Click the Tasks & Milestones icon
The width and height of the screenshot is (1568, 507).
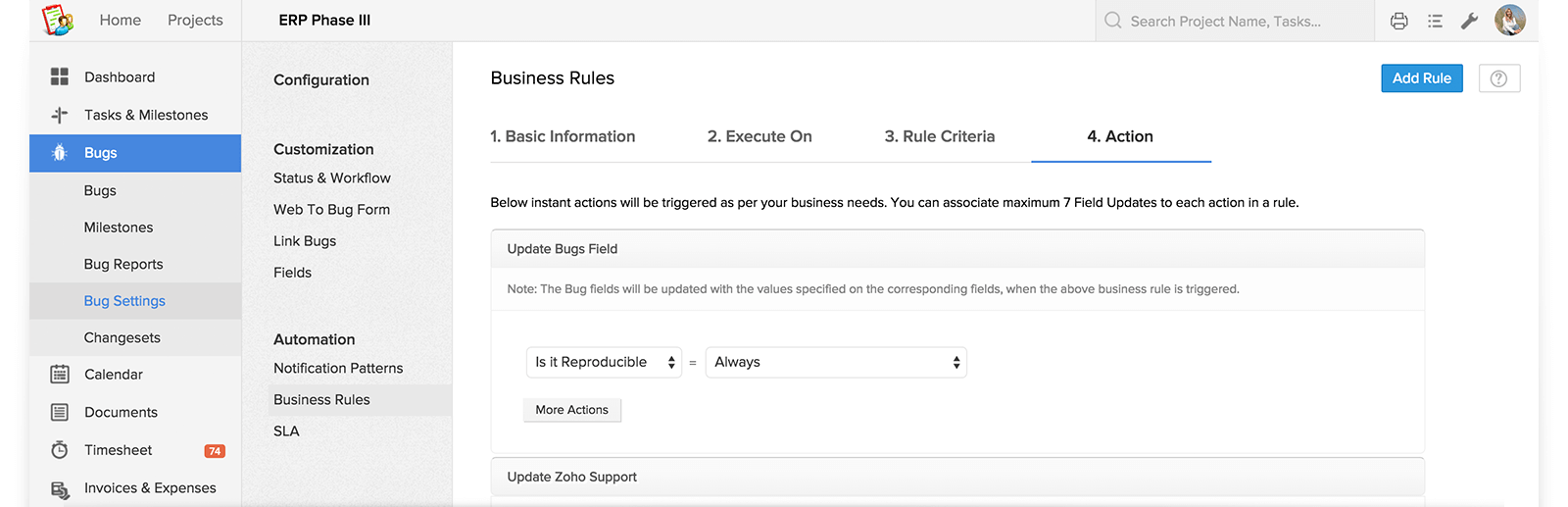(x=60, y=115)
